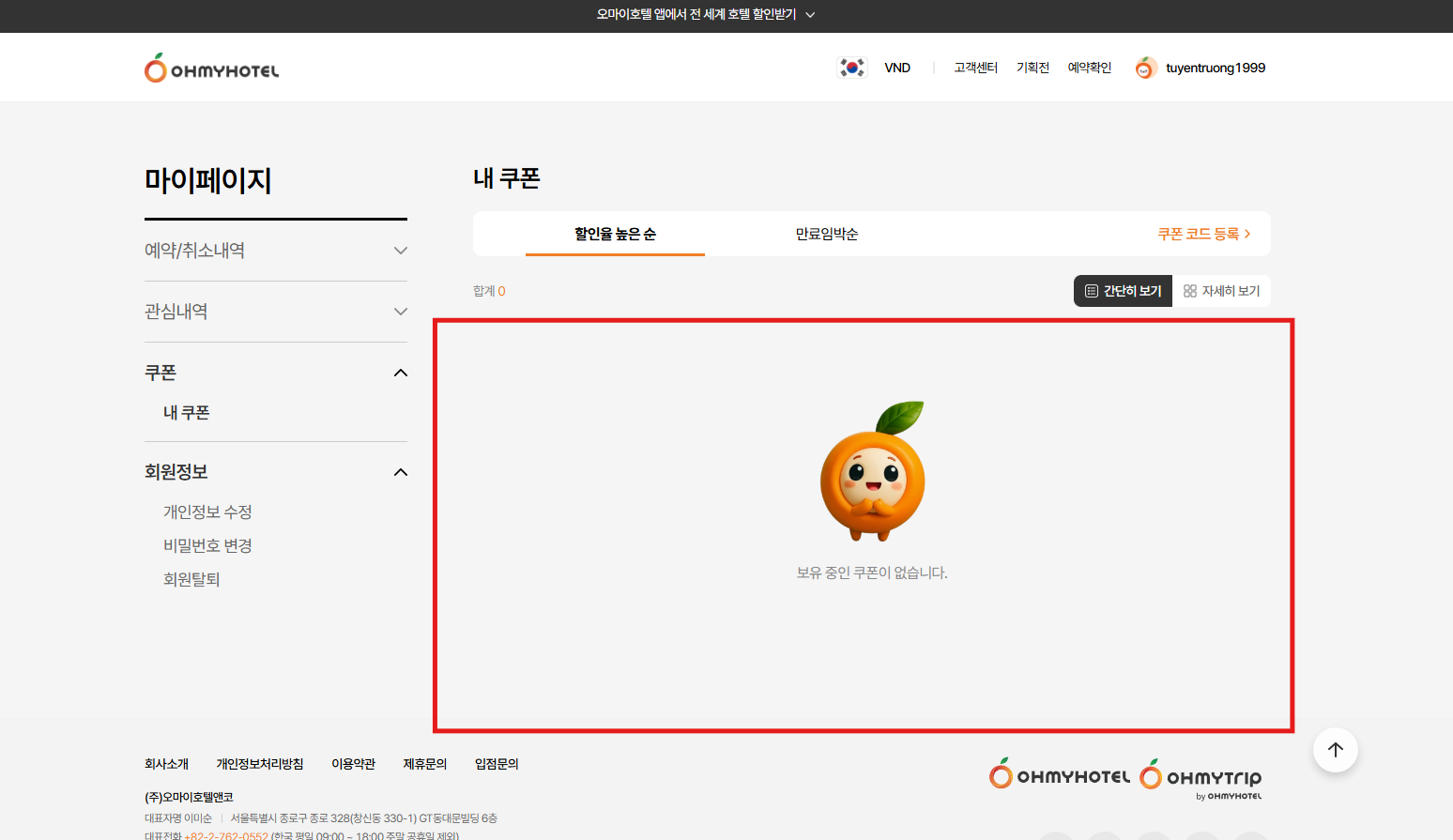Open the 예약확인 link
Screen dimensions: 1453x840
click(1090, 68)
